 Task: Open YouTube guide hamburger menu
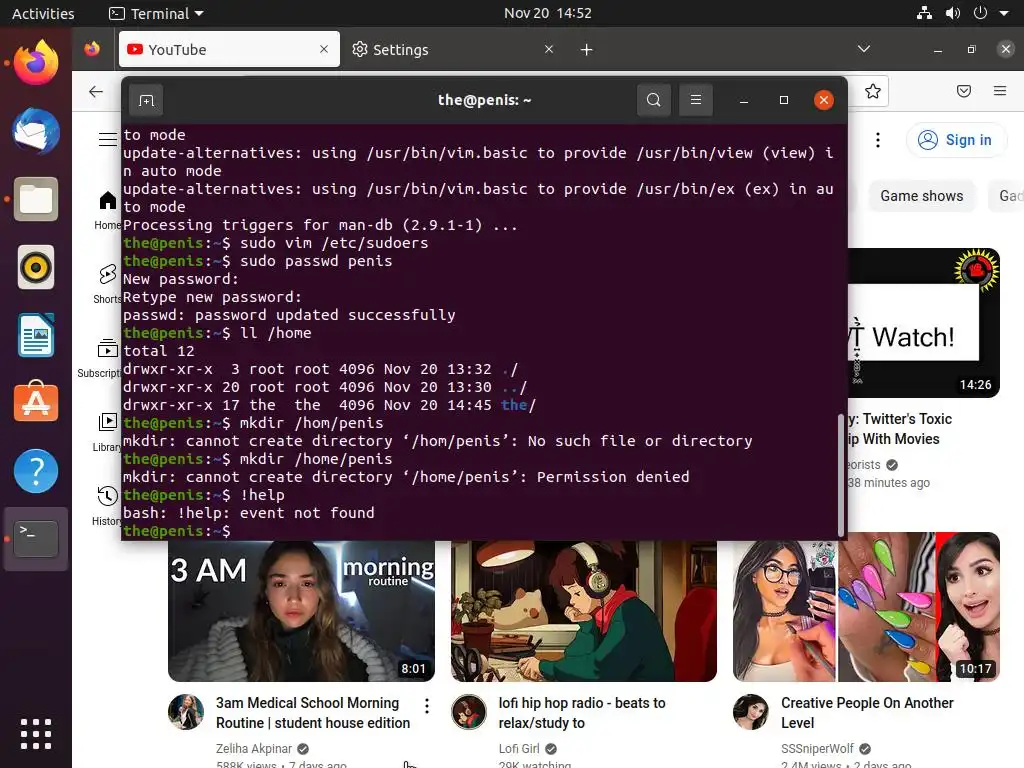point(108,139)
